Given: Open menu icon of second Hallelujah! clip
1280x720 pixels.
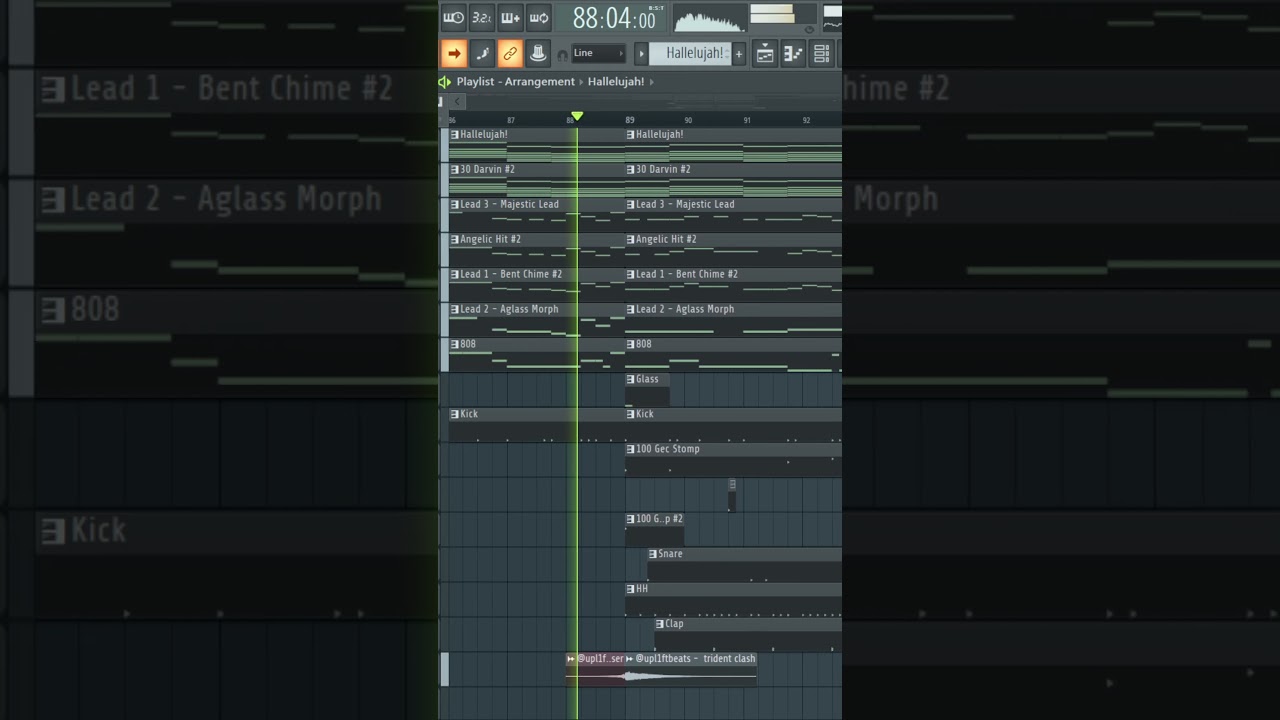Looking at the screenshot, I should point(631,134).
